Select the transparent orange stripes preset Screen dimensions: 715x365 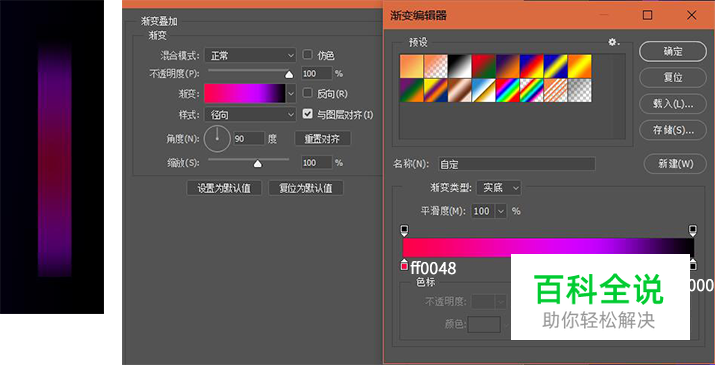click(x=555, y=90)
